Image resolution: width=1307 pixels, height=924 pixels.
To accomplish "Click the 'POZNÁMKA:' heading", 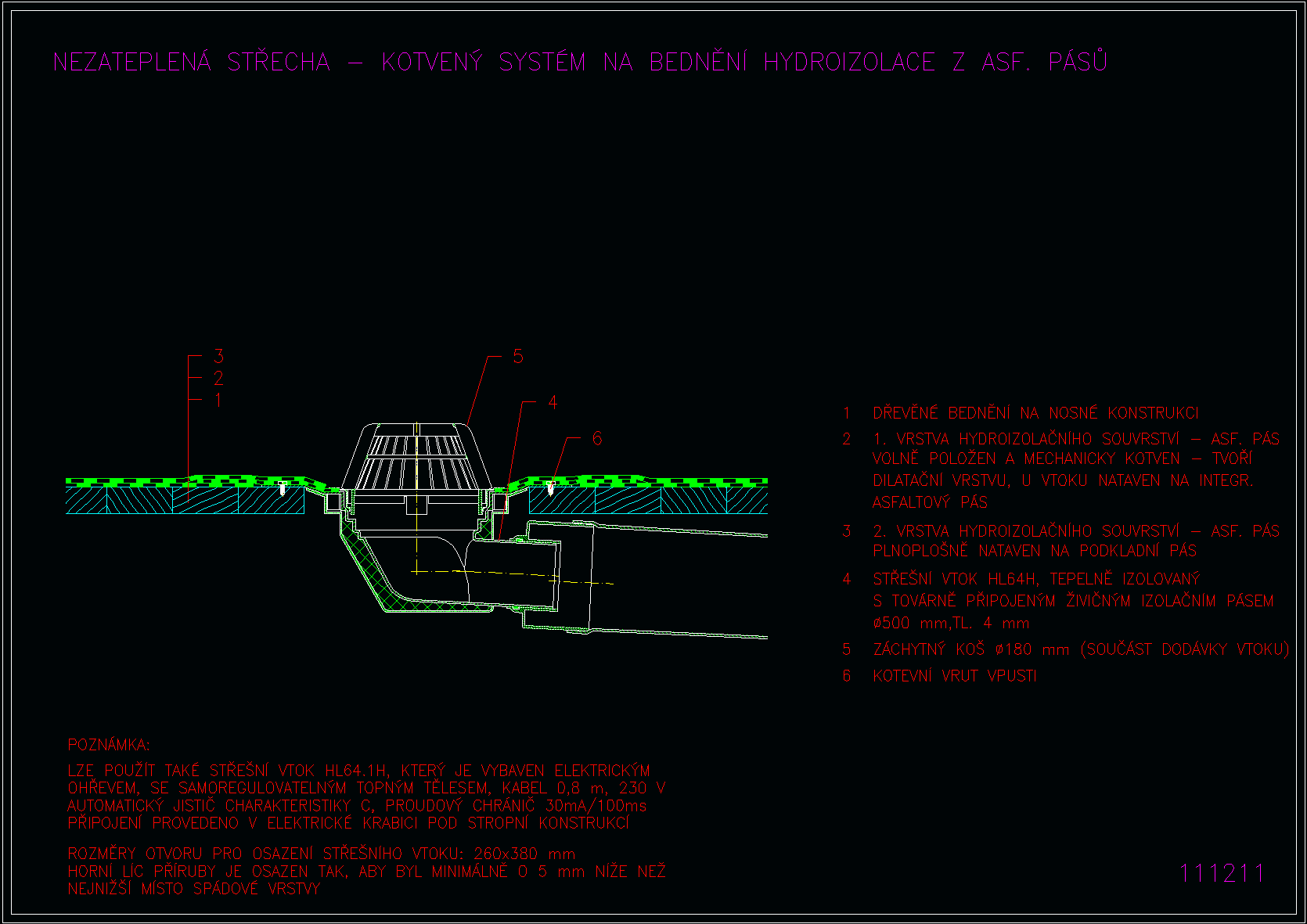I will (109, 745).
